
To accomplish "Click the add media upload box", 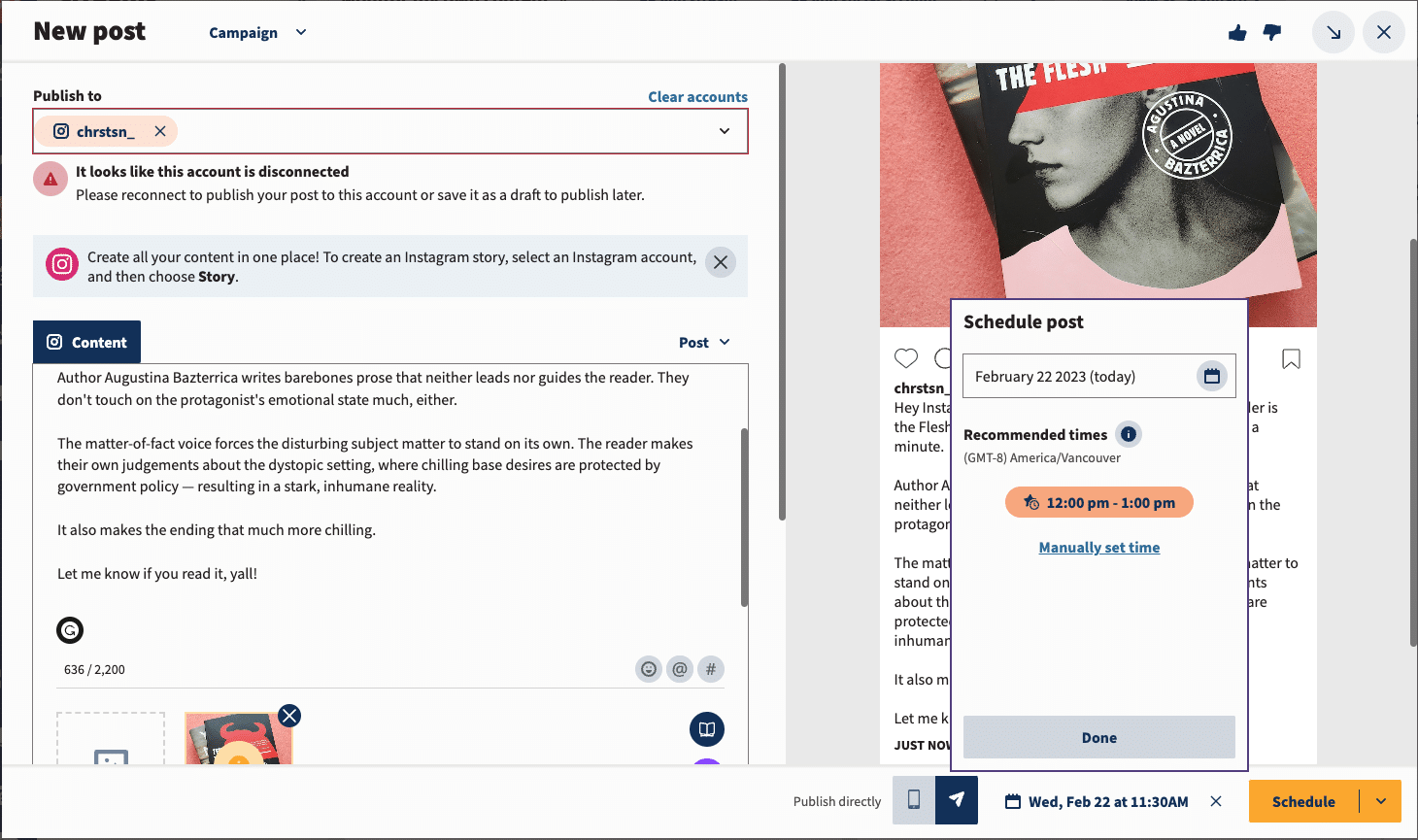I will (111, 739).
